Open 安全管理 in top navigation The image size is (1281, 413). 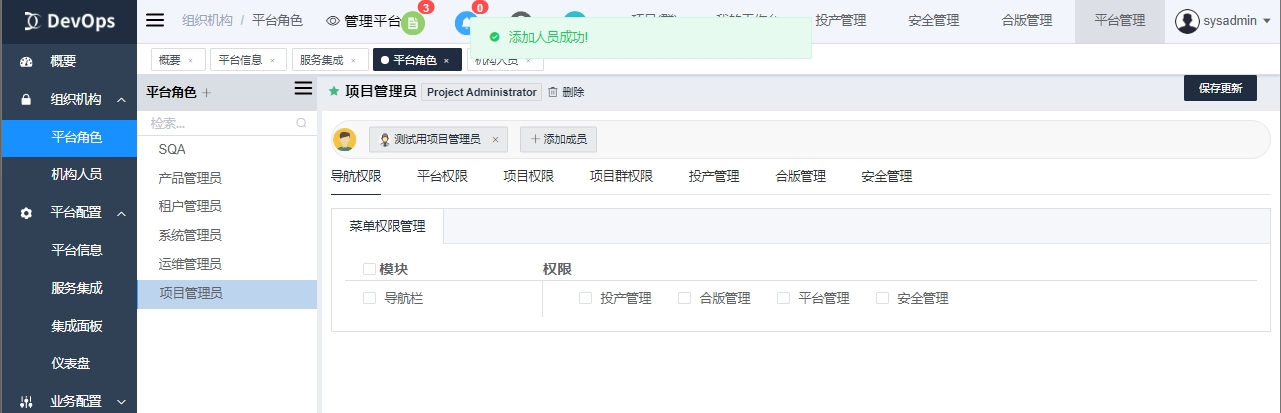(x=934, y=21)
